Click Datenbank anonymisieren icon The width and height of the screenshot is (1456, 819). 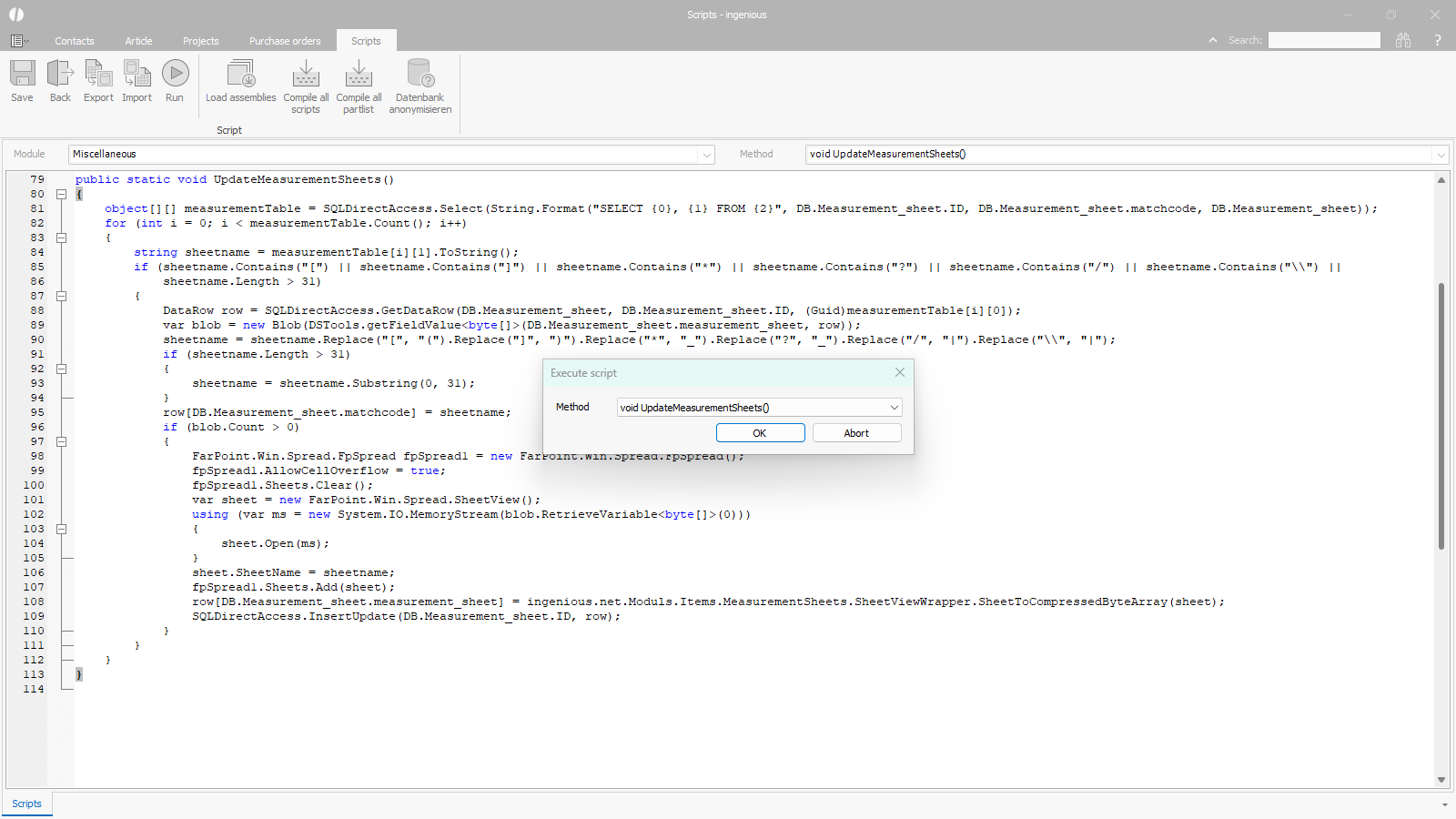pyautogui.click(x=420, y=75)
